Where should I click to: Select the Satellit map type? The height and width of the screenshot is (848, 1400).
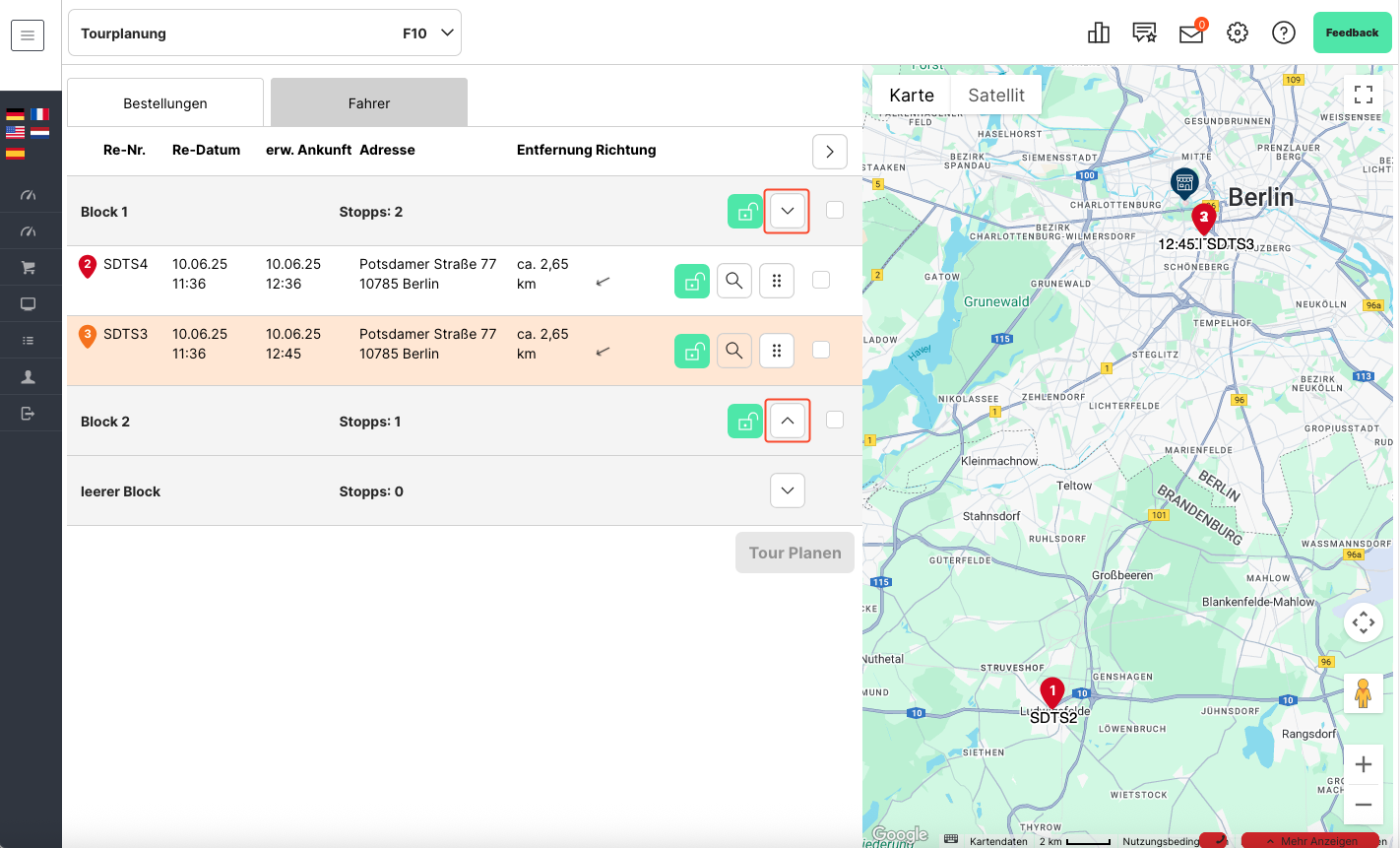pos(996,96)
